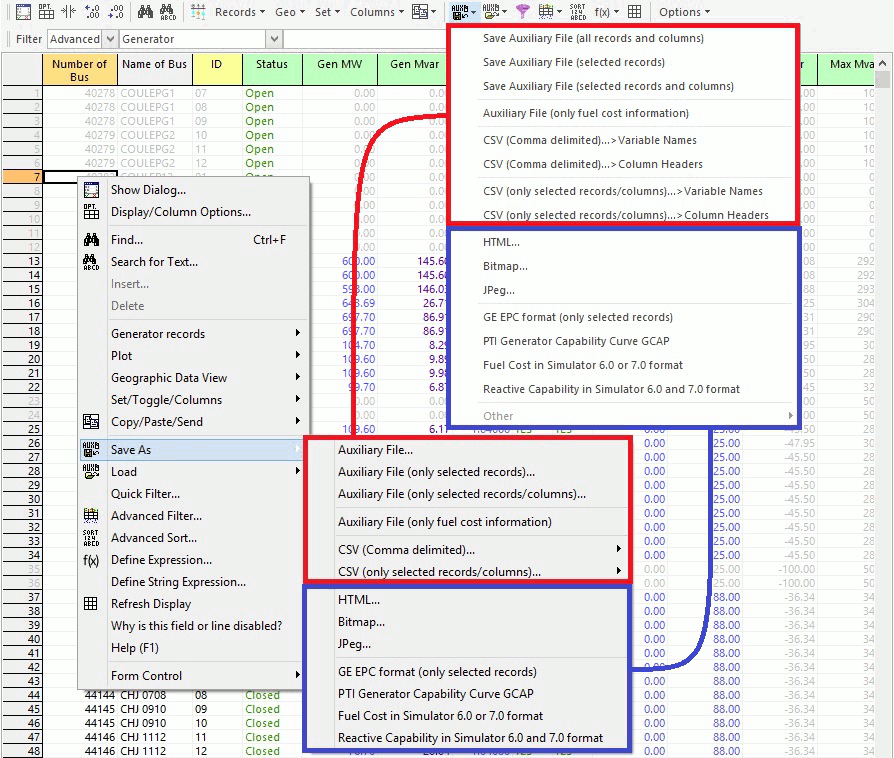Screen dimensions: 894x758
Task: Click the Status column header
Action: 271,65
